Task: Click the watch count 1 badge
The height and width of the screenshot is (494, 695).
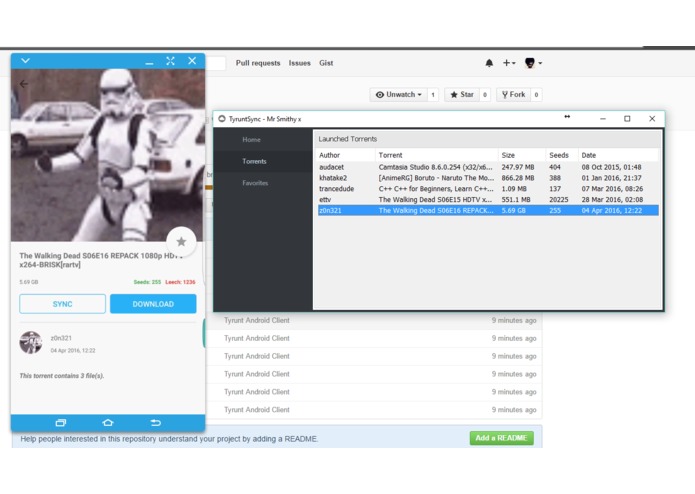Action: [433, 94]
